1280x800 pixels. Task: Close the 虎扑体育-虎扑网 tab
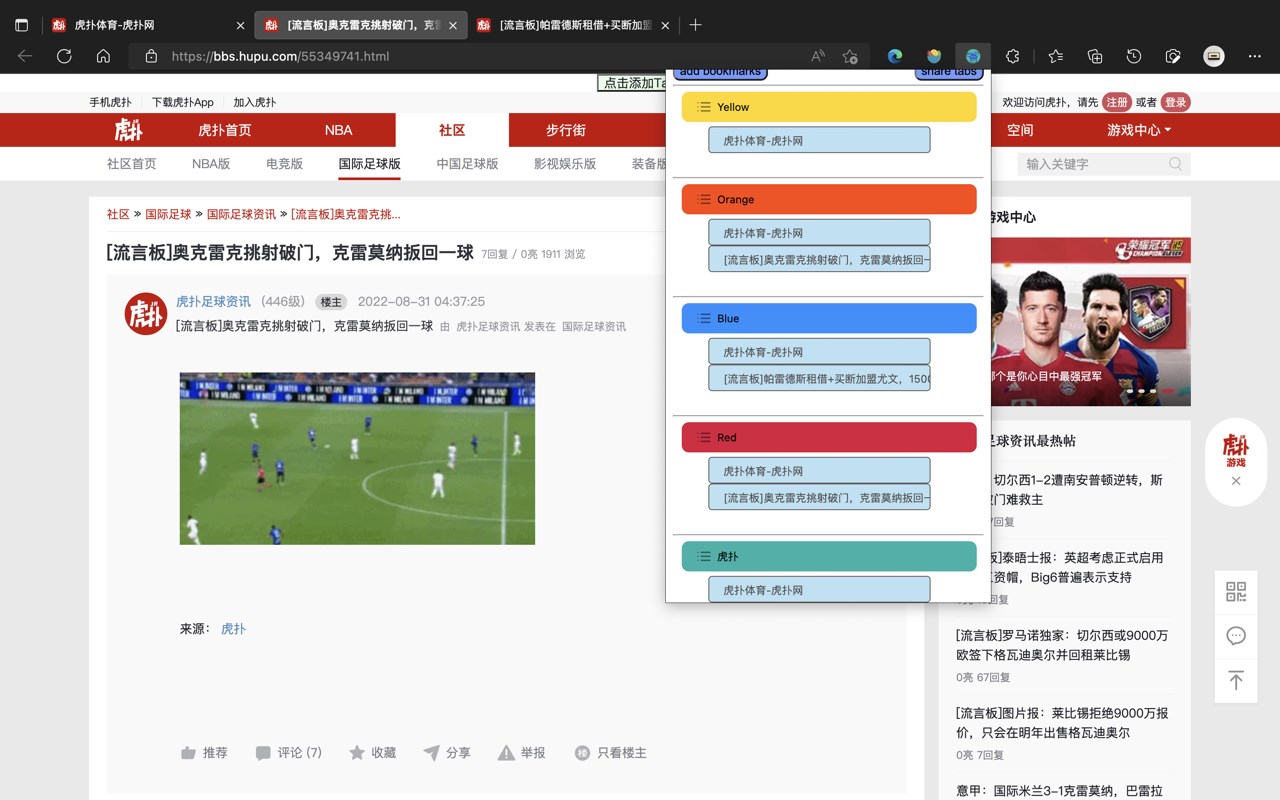240,25
